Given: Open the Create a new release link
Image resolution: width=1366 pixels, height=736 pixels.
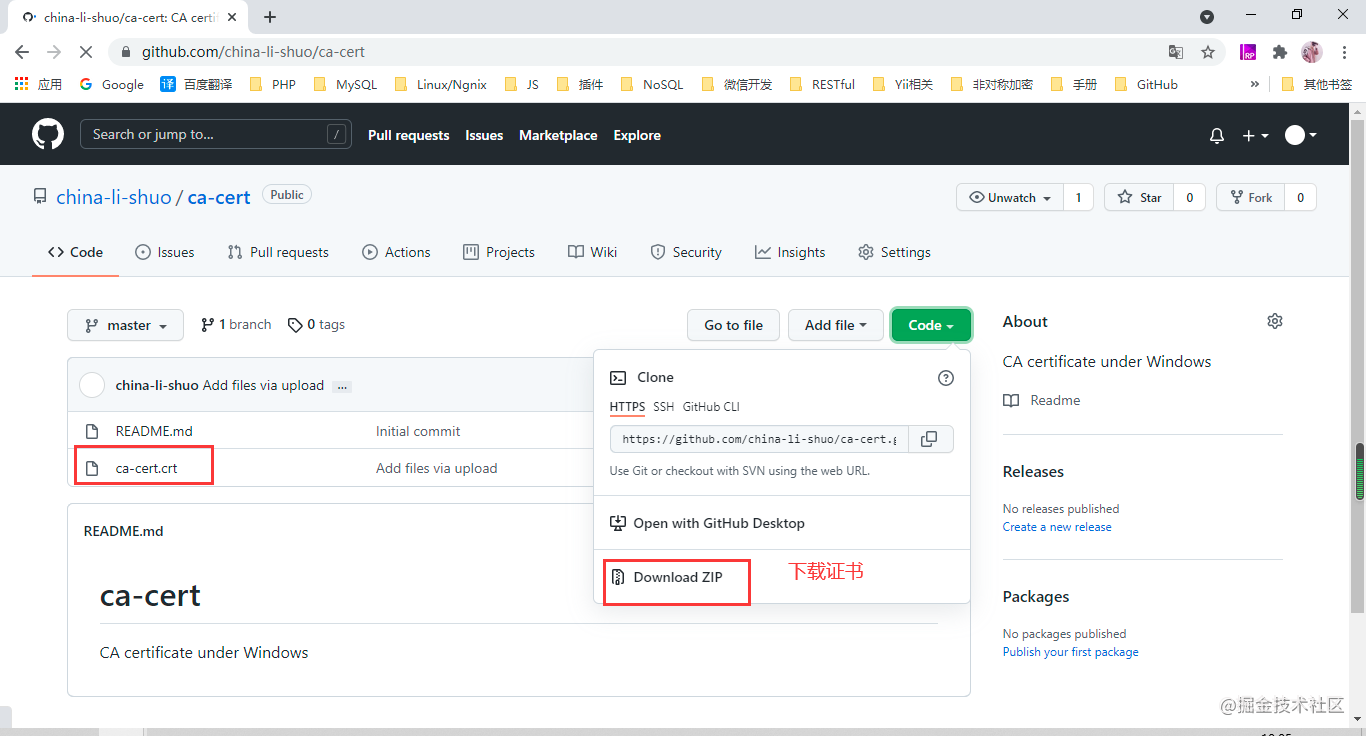Looking at the screenshot, I should click(1056, 526).
